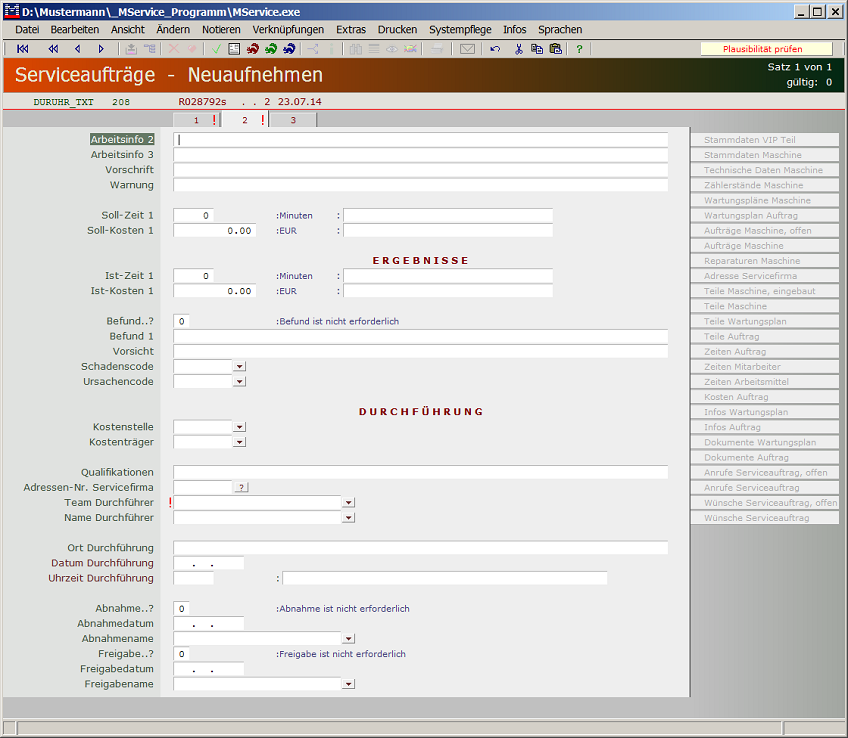Switch to tab 3
The image size is (848, 738).
pyautogui.click(x=293, y=120)
